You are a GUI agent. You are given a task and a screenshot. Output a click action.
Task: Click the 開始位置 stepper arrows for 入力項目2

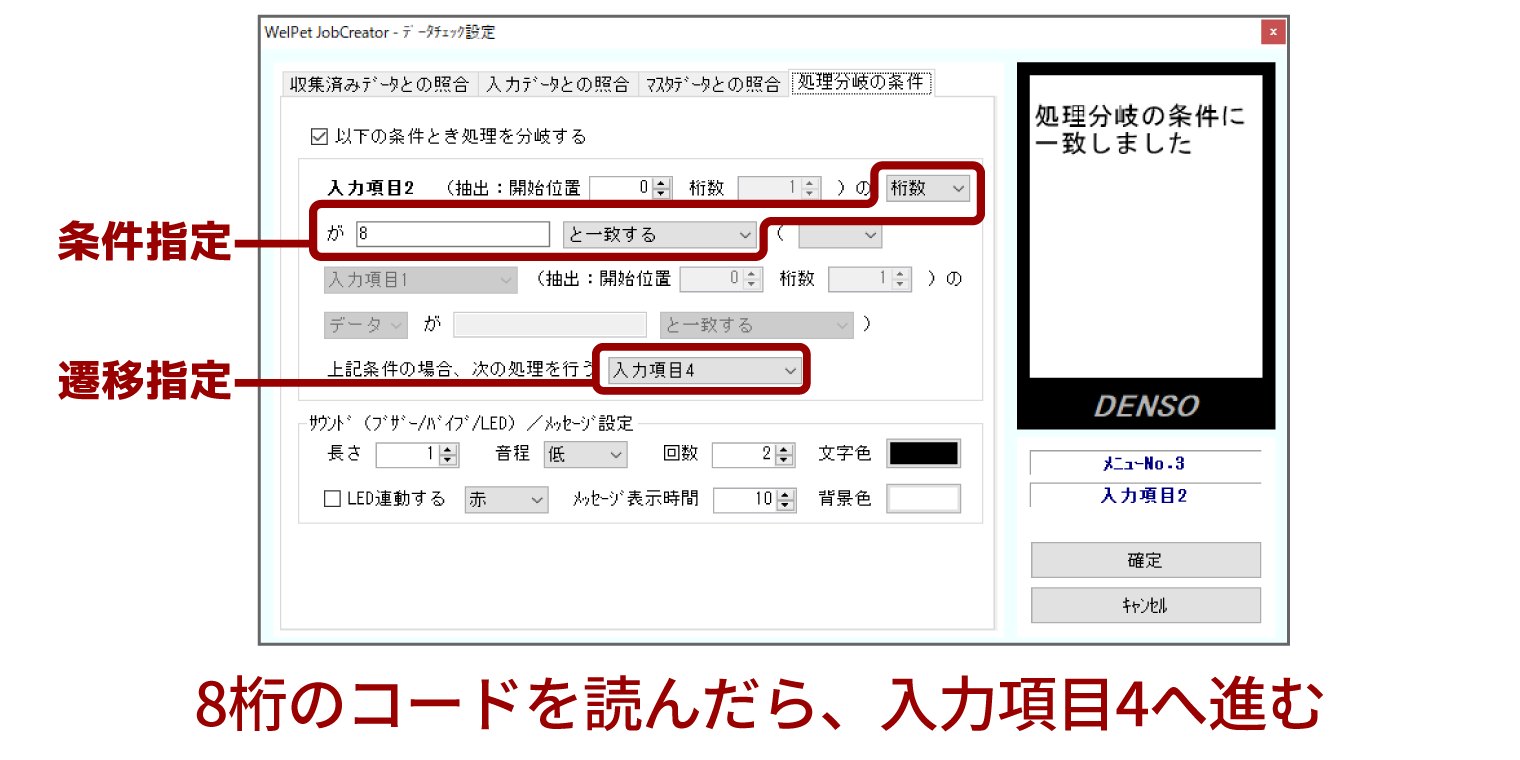(x=662, y=187)
